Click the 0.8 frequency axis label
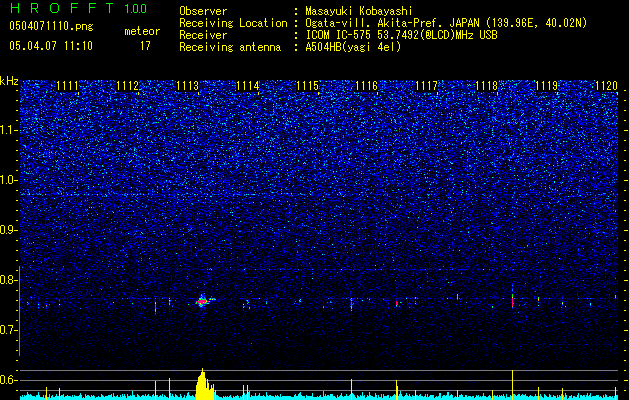This screenshot has height=400, width=629. coord(9,280)
